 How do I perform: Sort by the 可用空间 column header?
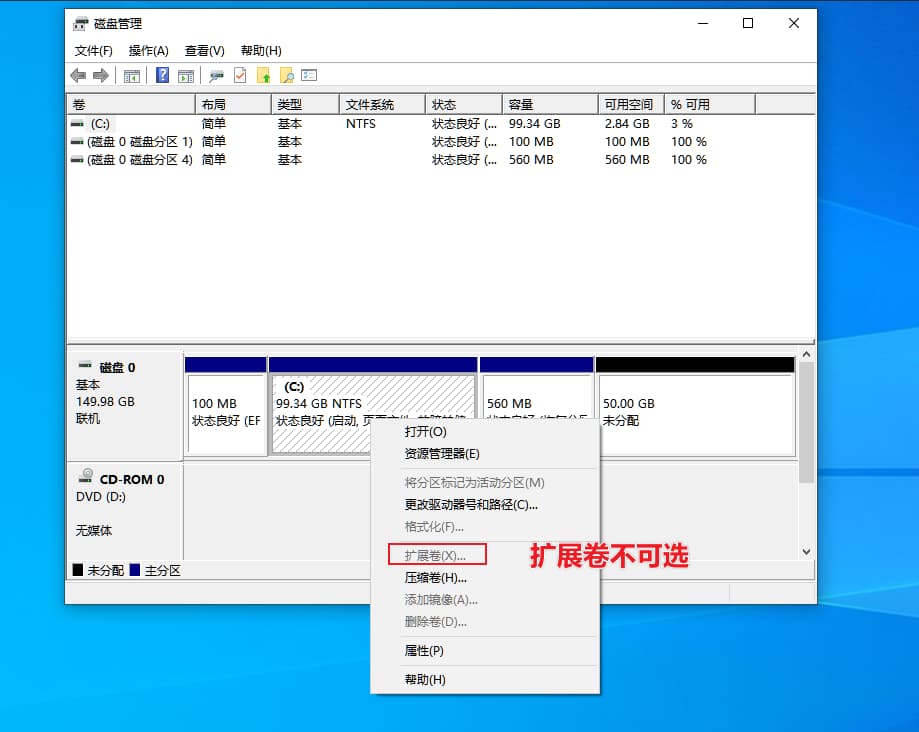point(631,104)
